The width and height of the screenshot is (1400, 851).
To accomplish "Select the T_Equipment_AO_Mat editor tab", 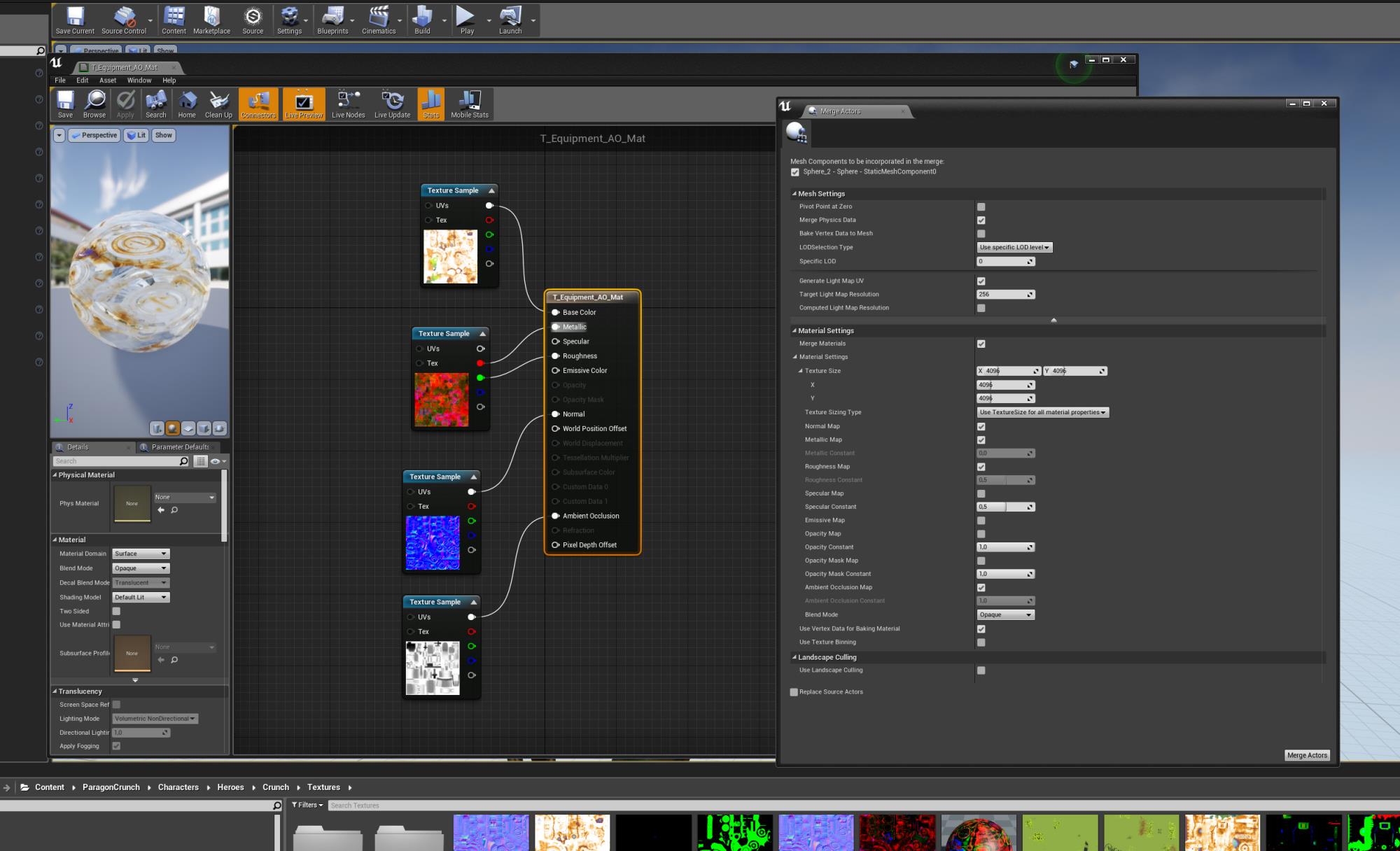I will tap(127, 68).
